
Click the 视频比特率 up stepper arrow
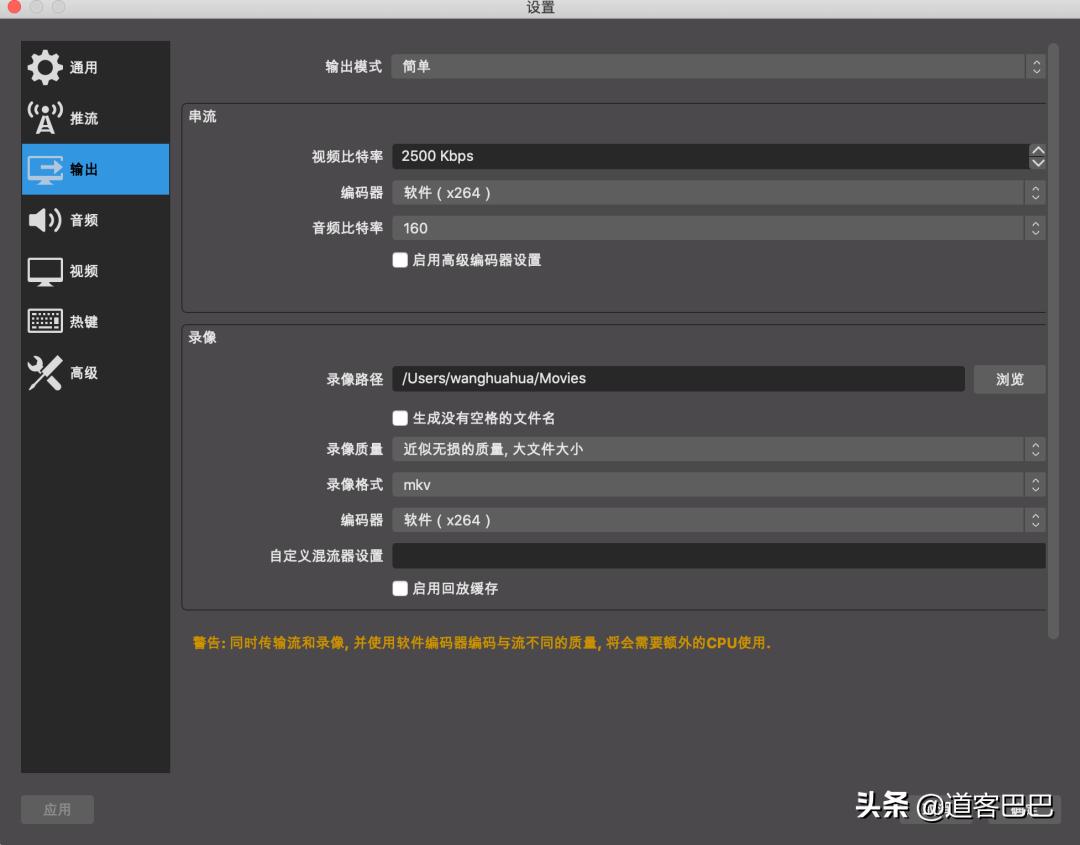coord(1038,149)
